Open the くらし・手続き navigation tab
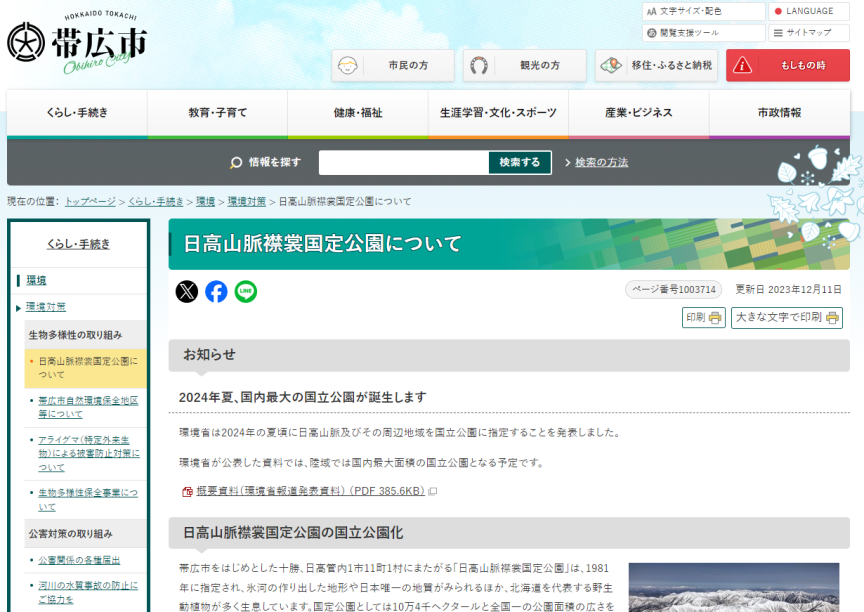864x612 pixels. (x=77, y=113)
